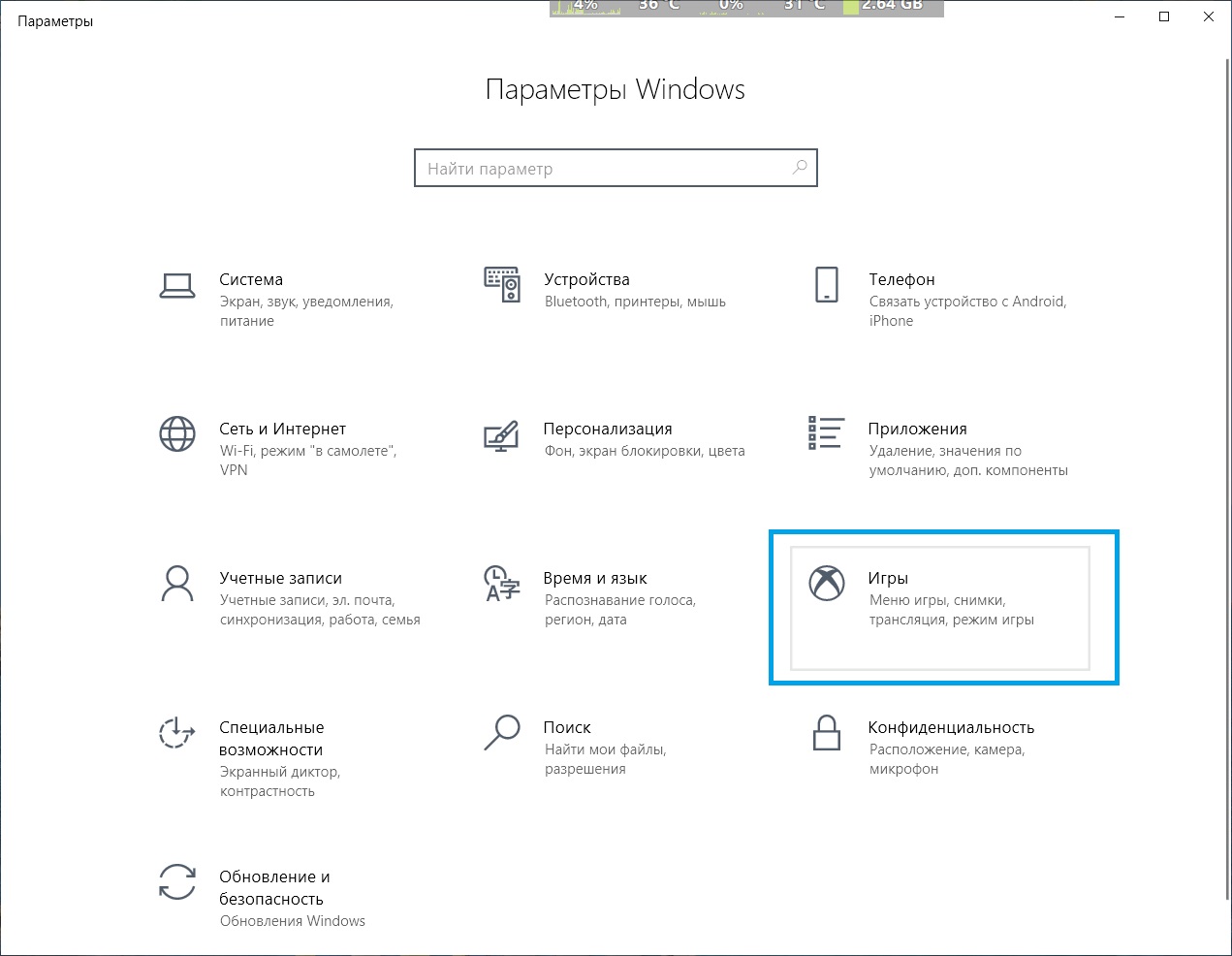Open the Система settings title
The width and height of the screenshot is (1232, 956).
pyautogui.click(x=251, y=279)
